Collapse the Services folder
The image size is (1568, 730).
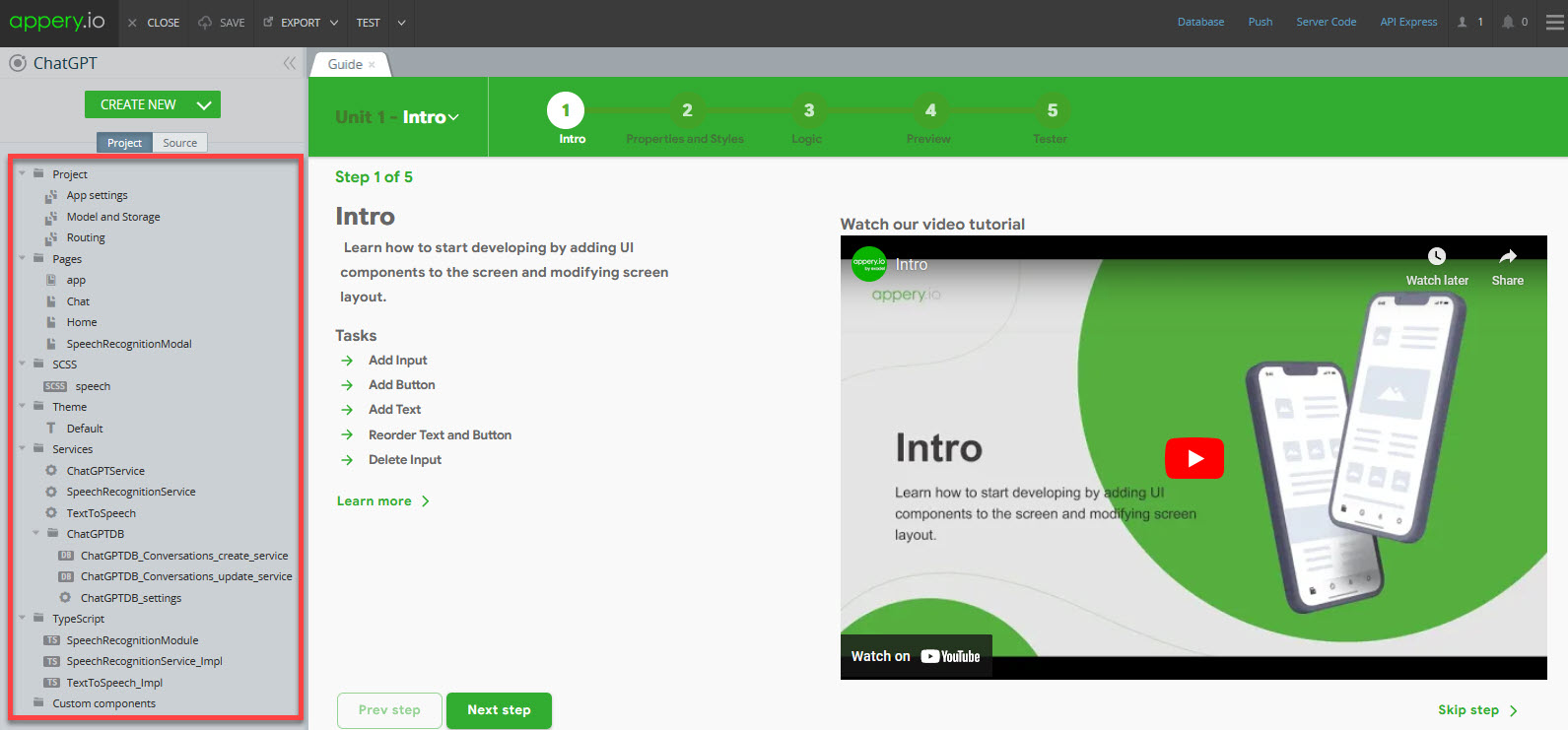coord(22,449)
